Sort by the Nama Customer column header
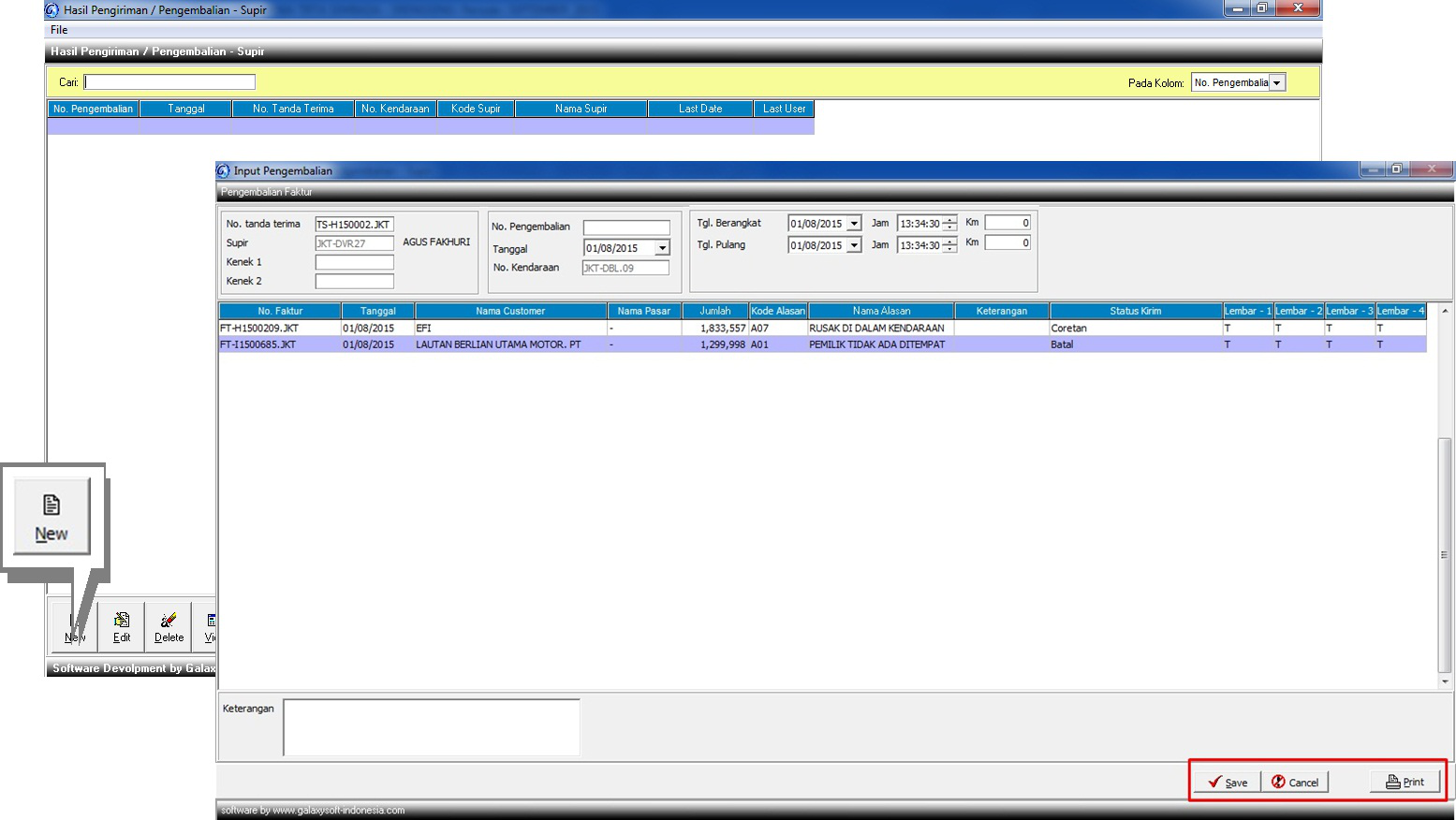Screen dimensions: 1456x820 pos(510,311)
